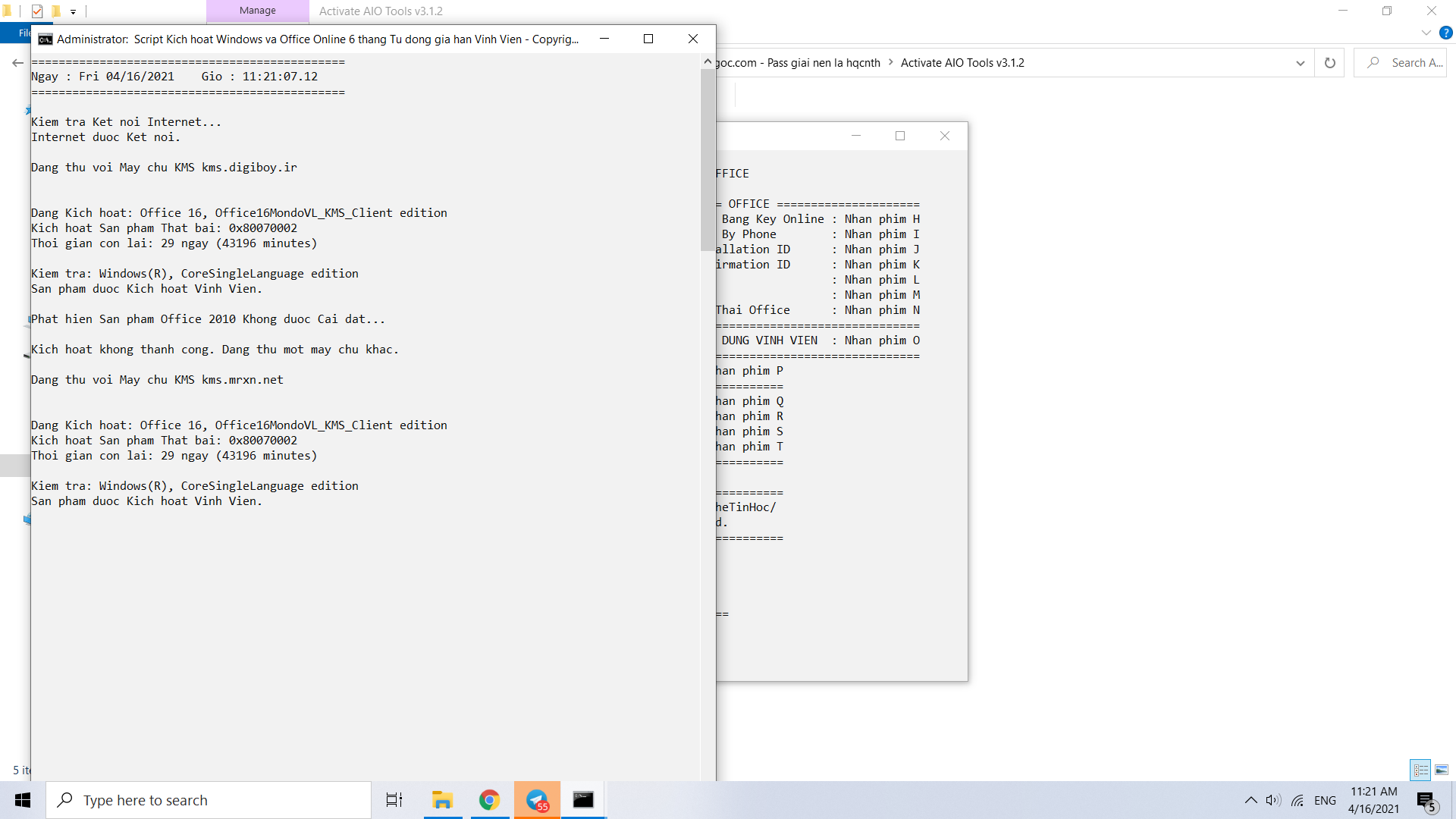Open the File tab in Explorer
The width and height of the screenshot is (1456, 819).
pyautogui.click(x=17, y=33)
